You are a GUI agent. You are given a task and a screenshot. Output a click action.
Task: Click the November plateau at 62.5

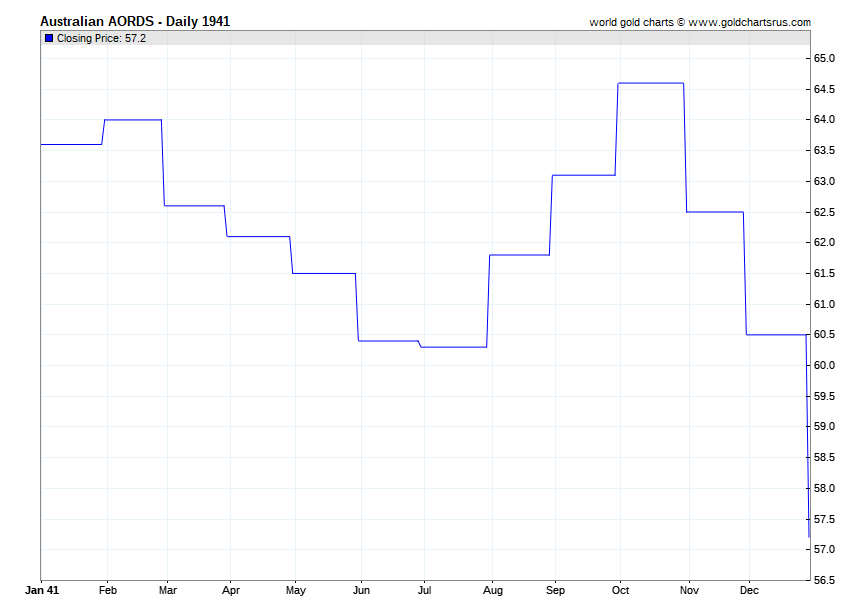(715, 212)
